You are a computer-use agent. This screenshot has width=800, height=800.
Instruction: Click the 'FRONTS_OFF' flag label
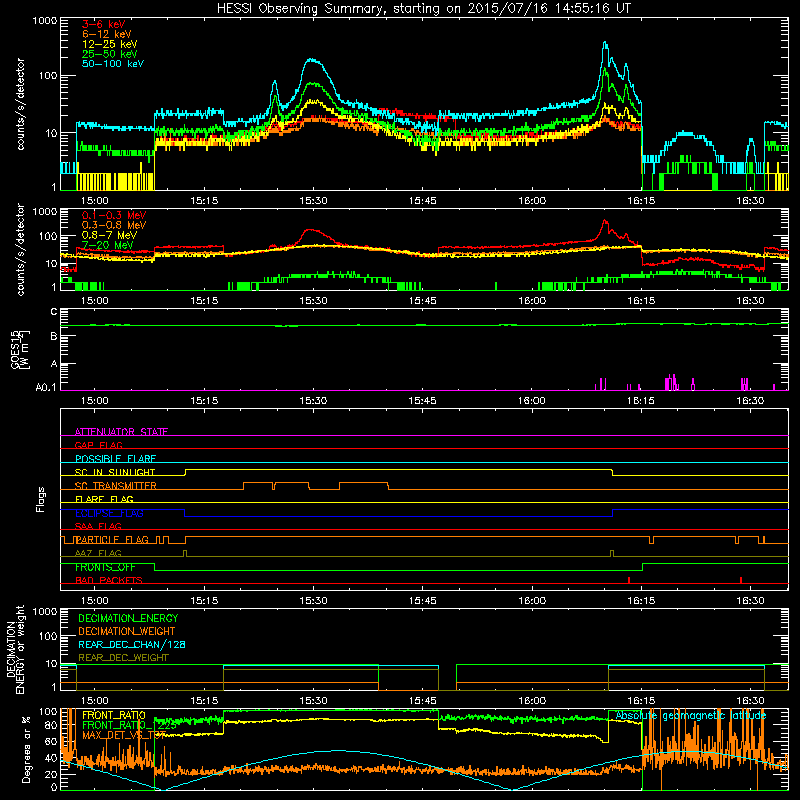105,567
